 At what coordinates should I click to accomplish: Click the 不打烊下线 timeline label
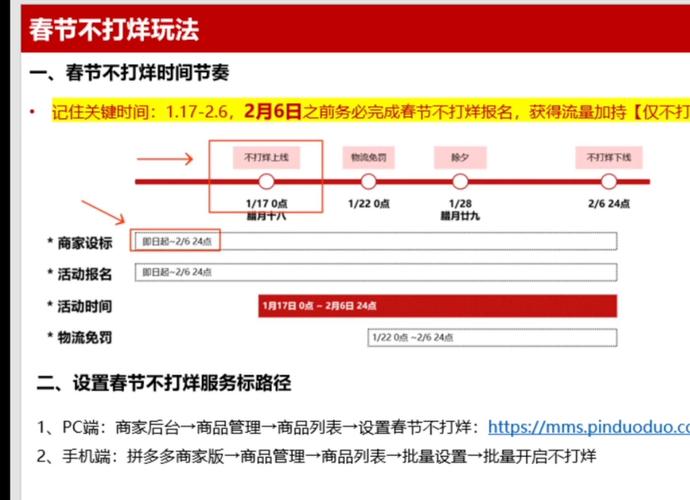[609, 158]
